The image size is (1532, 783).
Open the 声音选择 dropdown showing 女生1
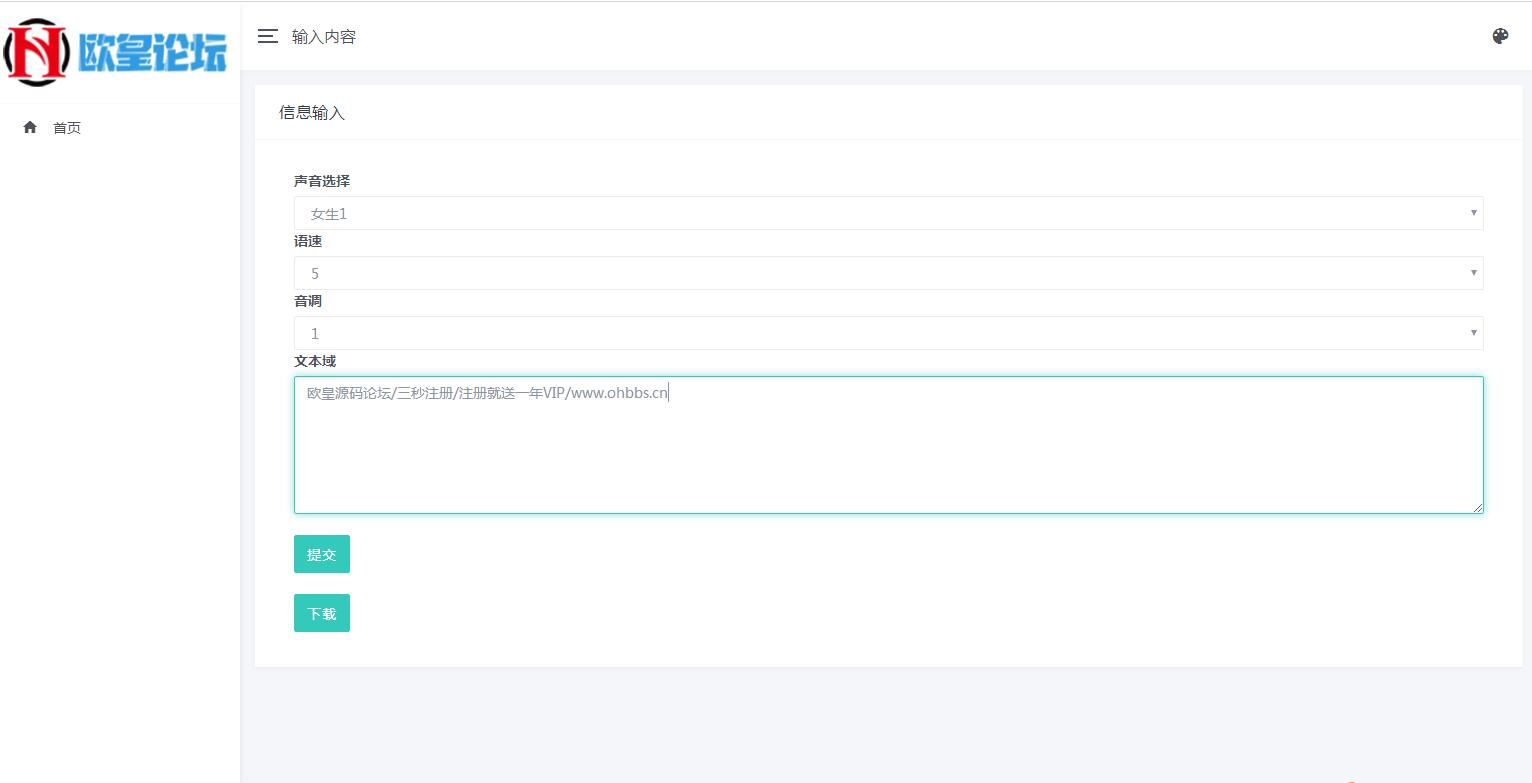coord(888,213)
